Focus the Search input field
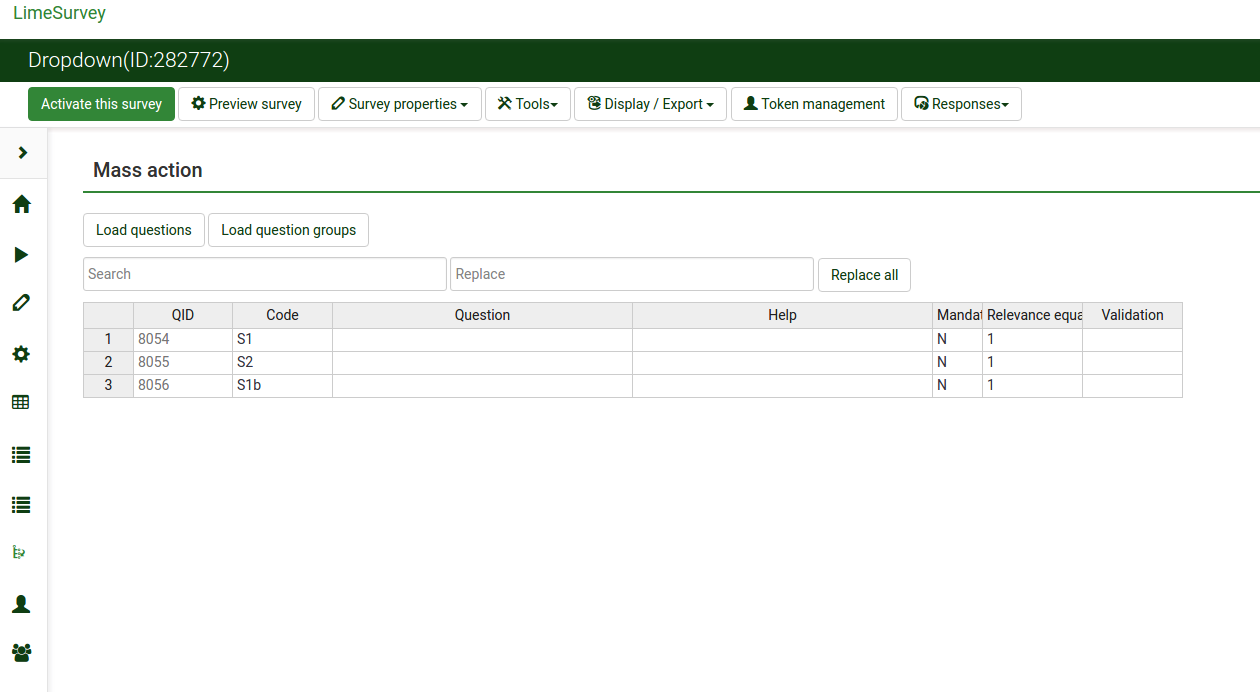 click(265, 274)
